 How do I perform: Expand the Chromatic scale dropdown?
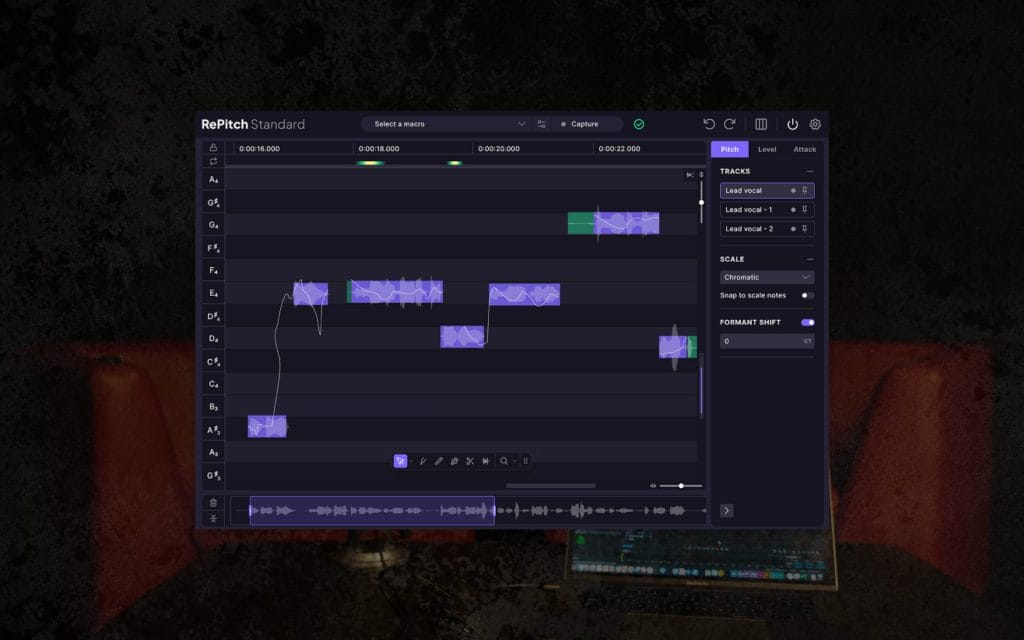pos(767,277)
